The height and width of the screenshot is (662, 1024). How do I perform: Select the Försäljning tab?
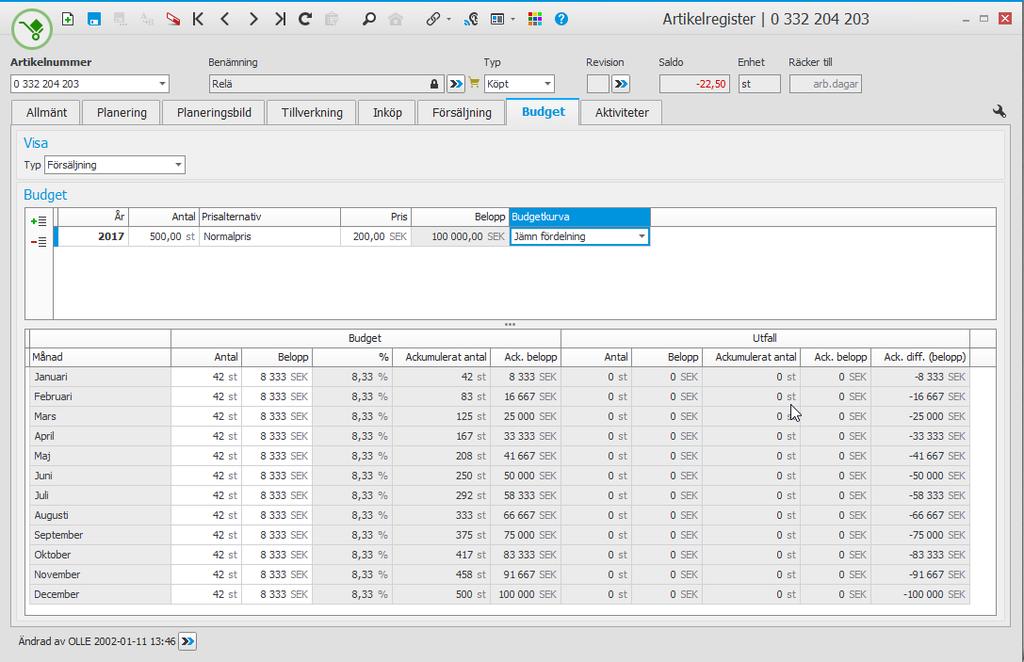[462, 112]
